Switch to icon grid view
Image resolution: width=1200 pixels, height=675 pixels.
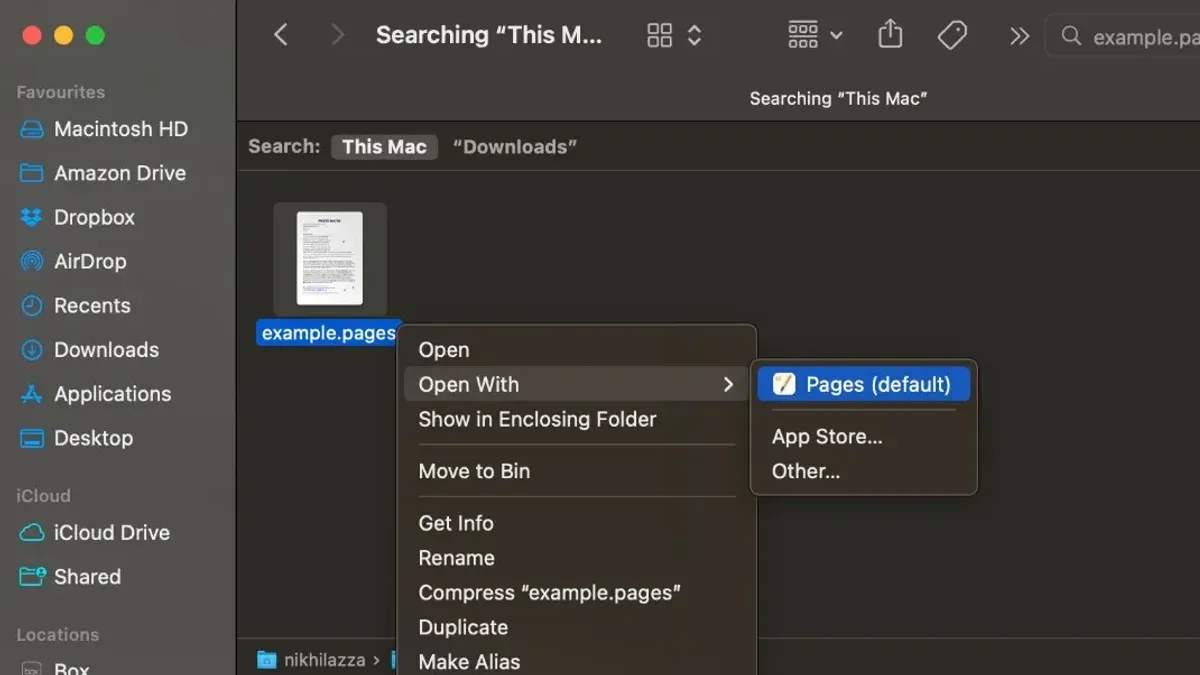[660, 36]
